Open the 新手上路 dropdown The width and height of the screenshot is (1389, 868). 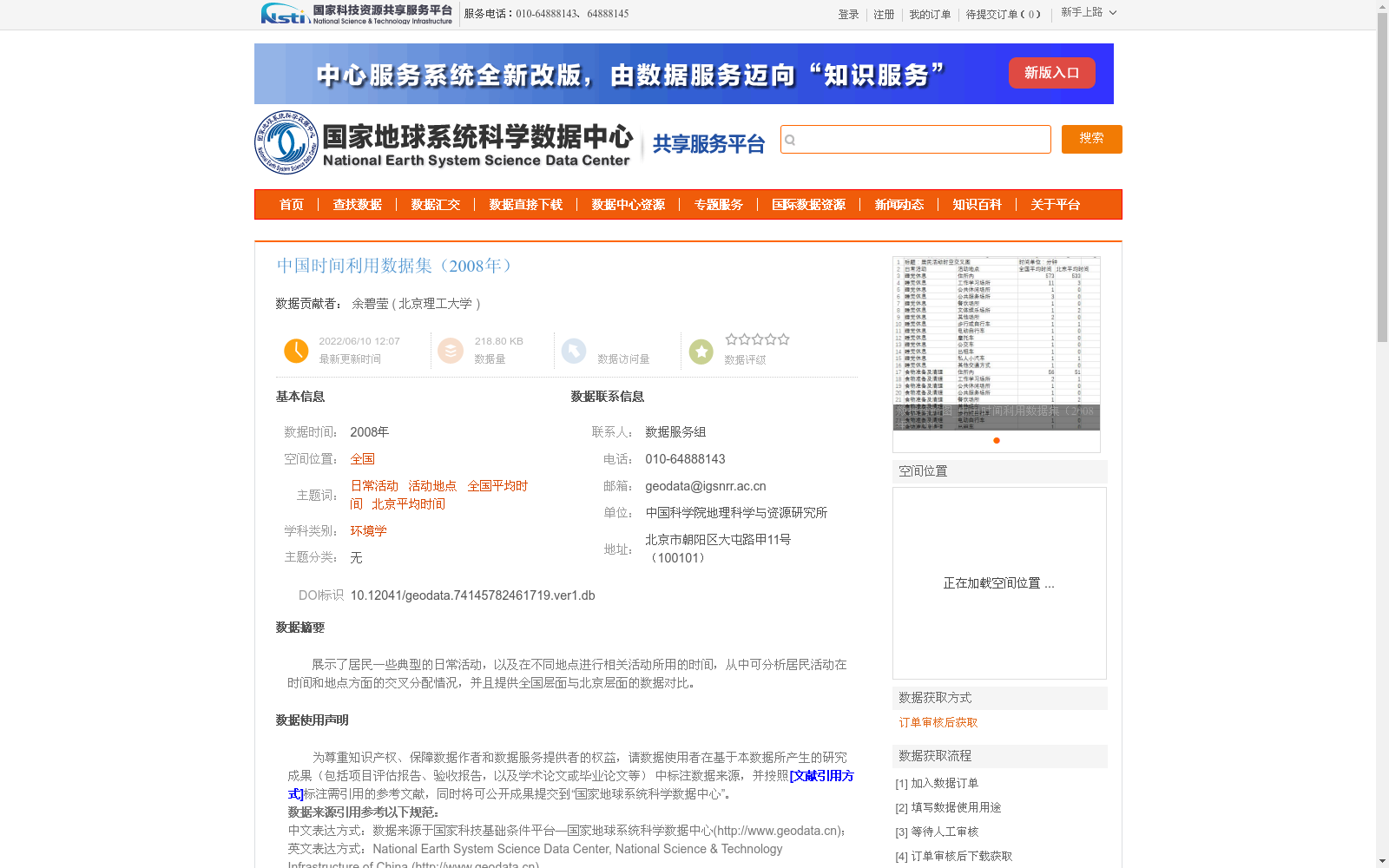(x=1089, y=12)
